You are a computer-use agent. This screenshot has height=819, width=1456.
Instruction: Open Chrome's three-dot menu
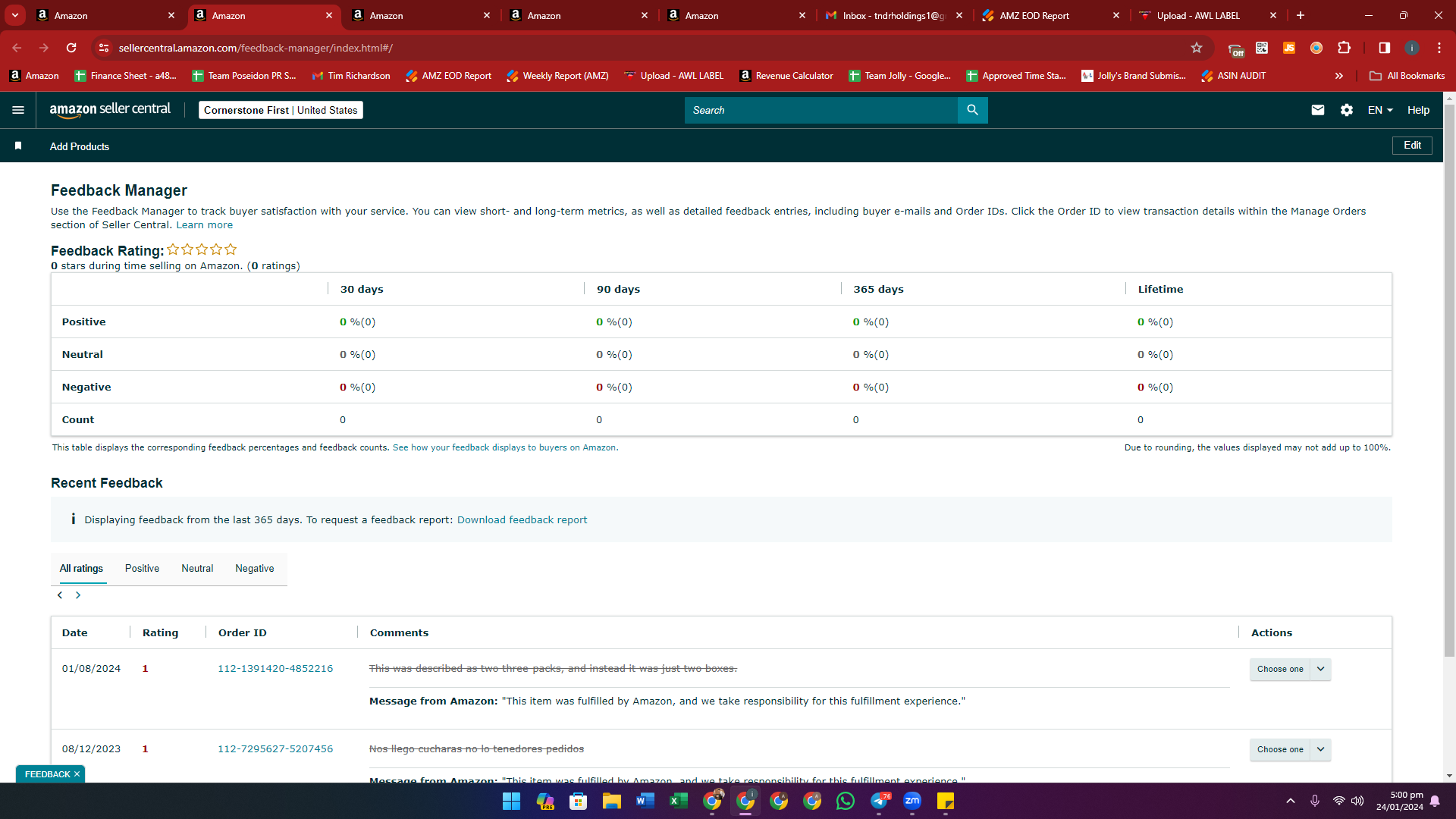pyautogui.click(x=1439, y=48)
